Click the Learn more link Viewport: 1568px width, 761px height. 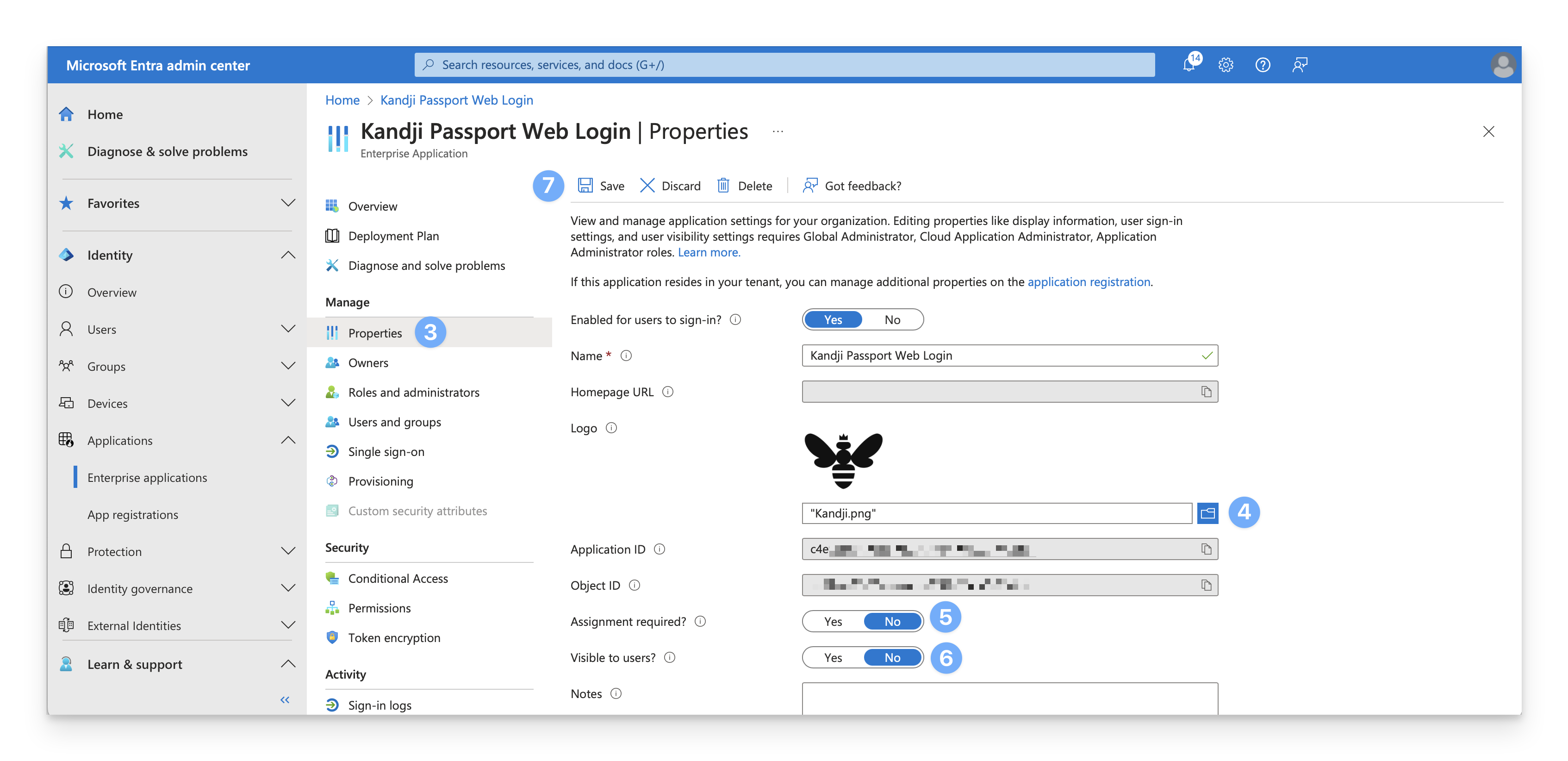(x=709, y=253)
